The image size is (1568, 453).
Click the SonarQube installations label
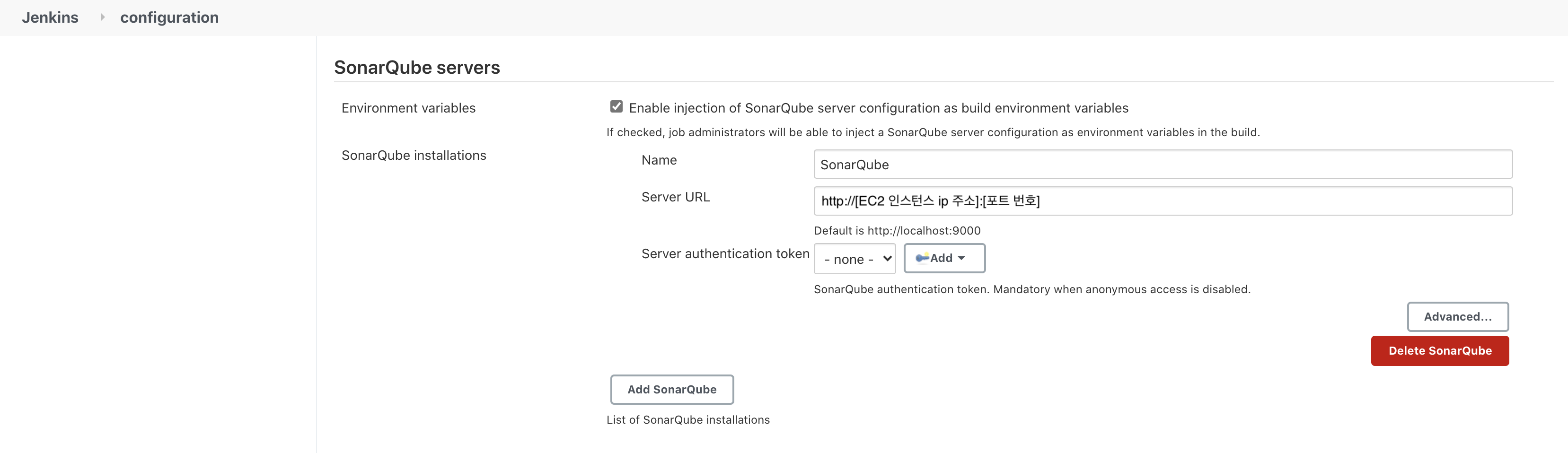pos(414,156)
